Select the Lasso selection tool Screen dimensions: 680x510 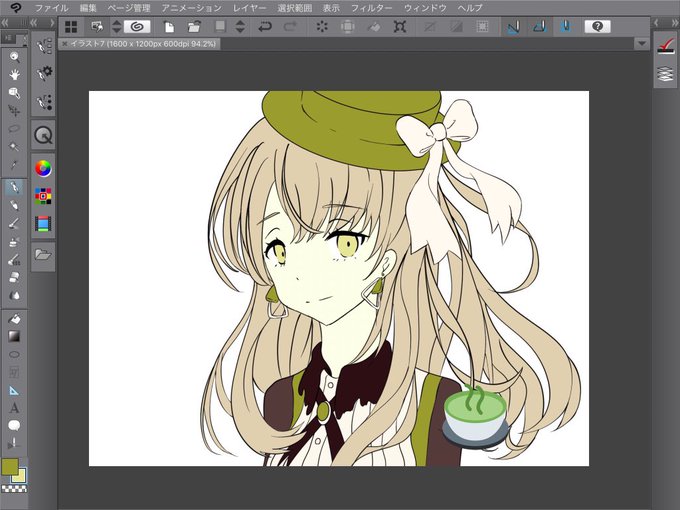pos(14,129)
